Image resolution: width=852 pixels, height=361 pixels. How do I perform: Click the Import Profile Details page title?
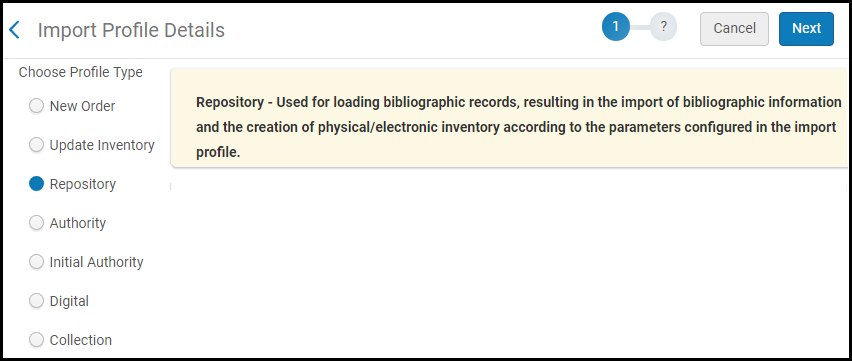[x=131, y=30]
